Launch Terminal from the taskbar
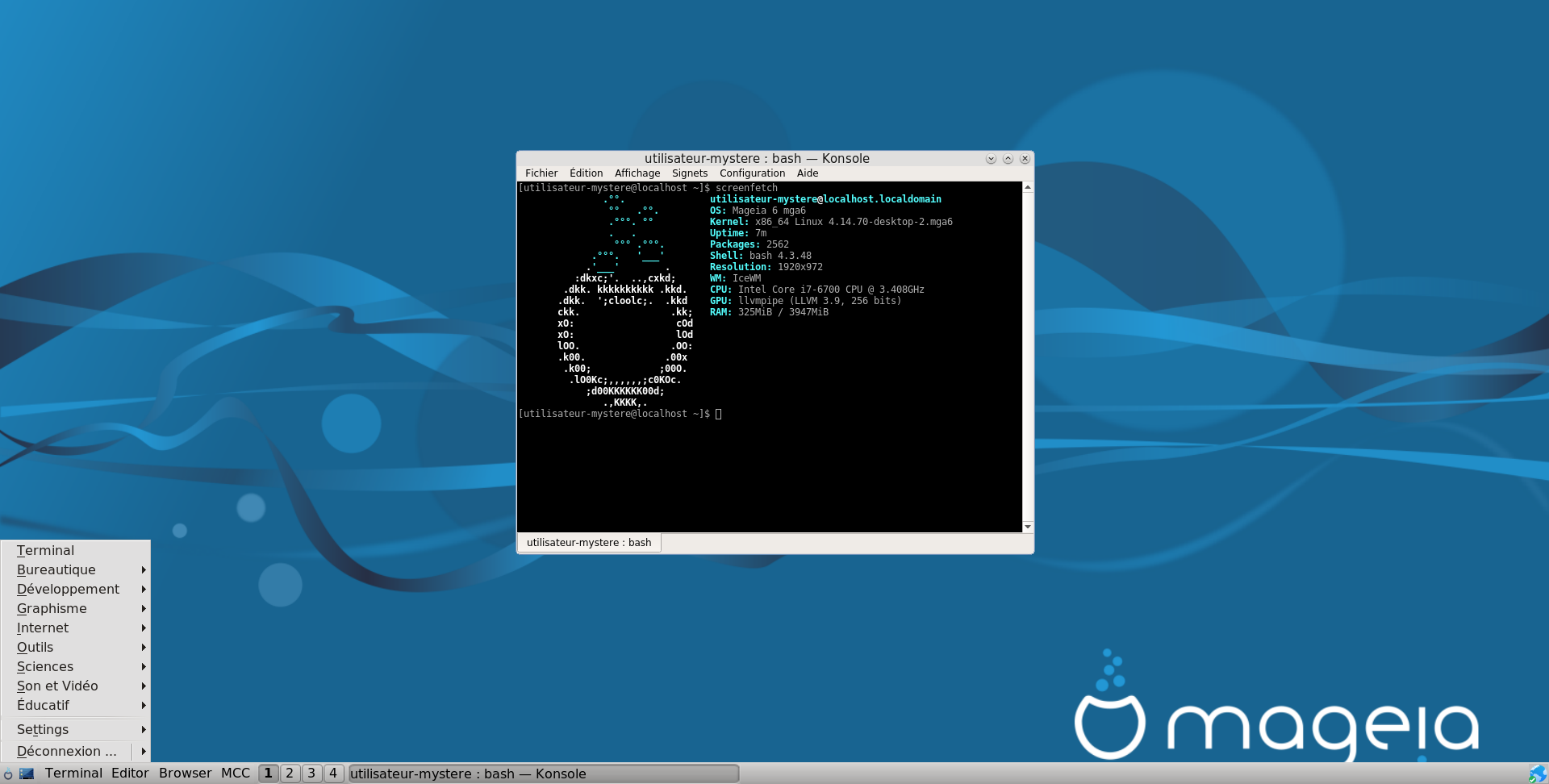 pyautogui.click(x=73, y=774)
